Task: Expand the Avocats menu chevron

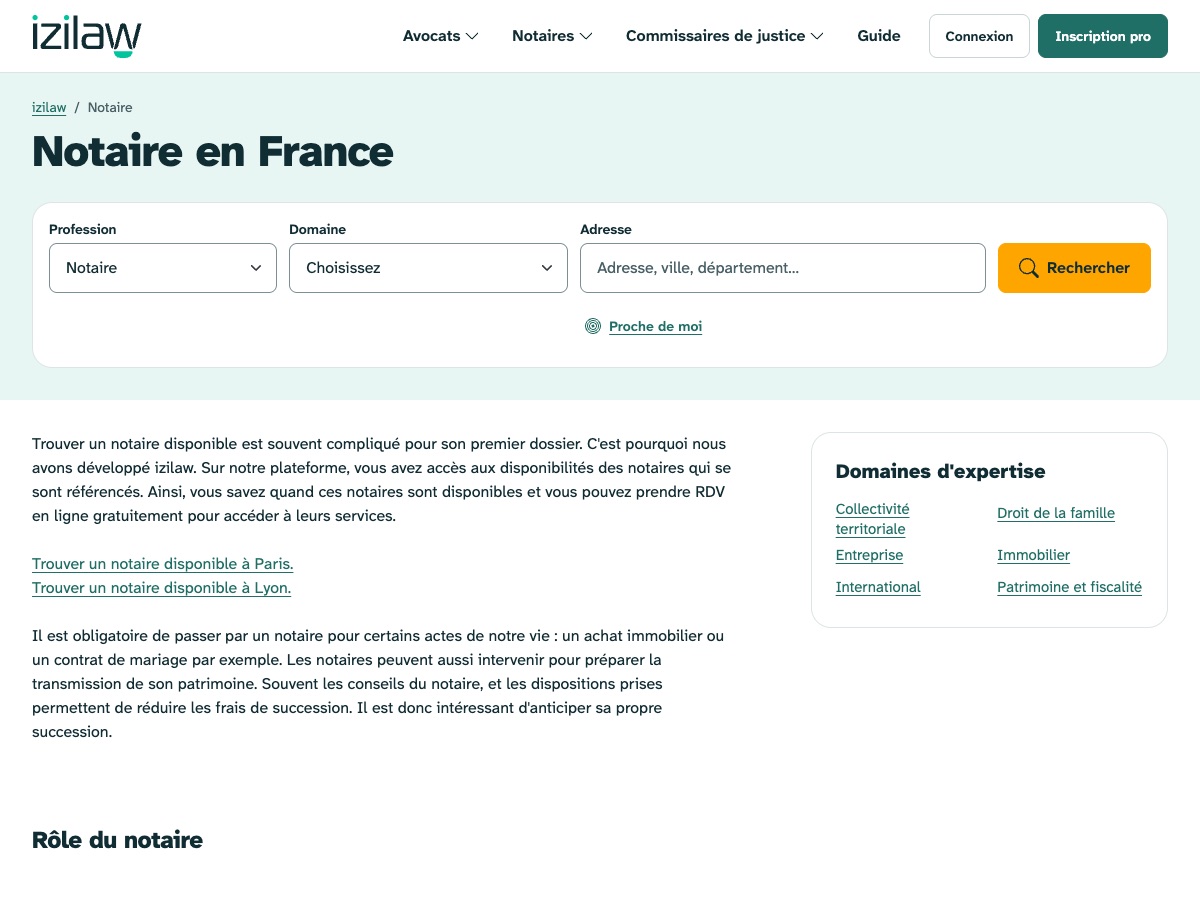Action: (472, 36)
